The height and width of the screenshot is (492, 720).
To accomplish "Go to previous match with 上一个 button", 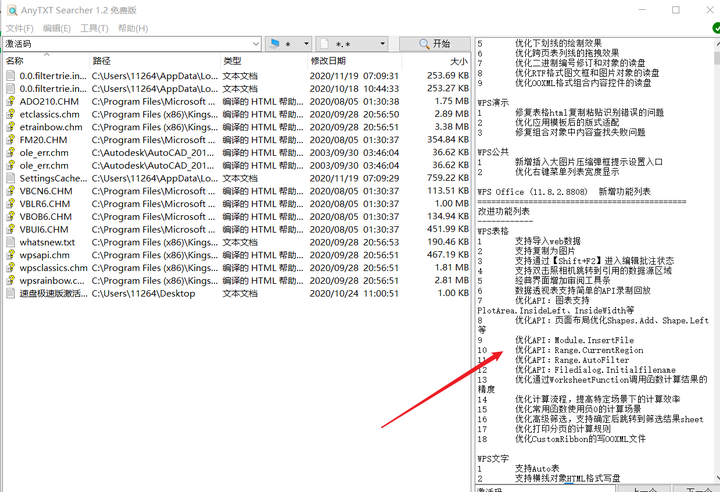I will (x=644, y=489).
